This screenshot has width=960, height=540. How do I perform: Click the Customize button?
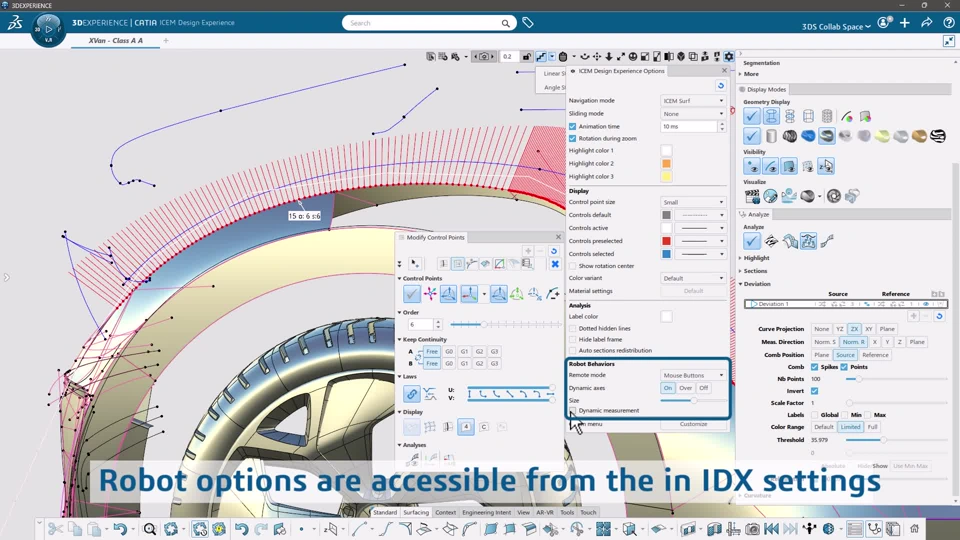pos(693,424)
